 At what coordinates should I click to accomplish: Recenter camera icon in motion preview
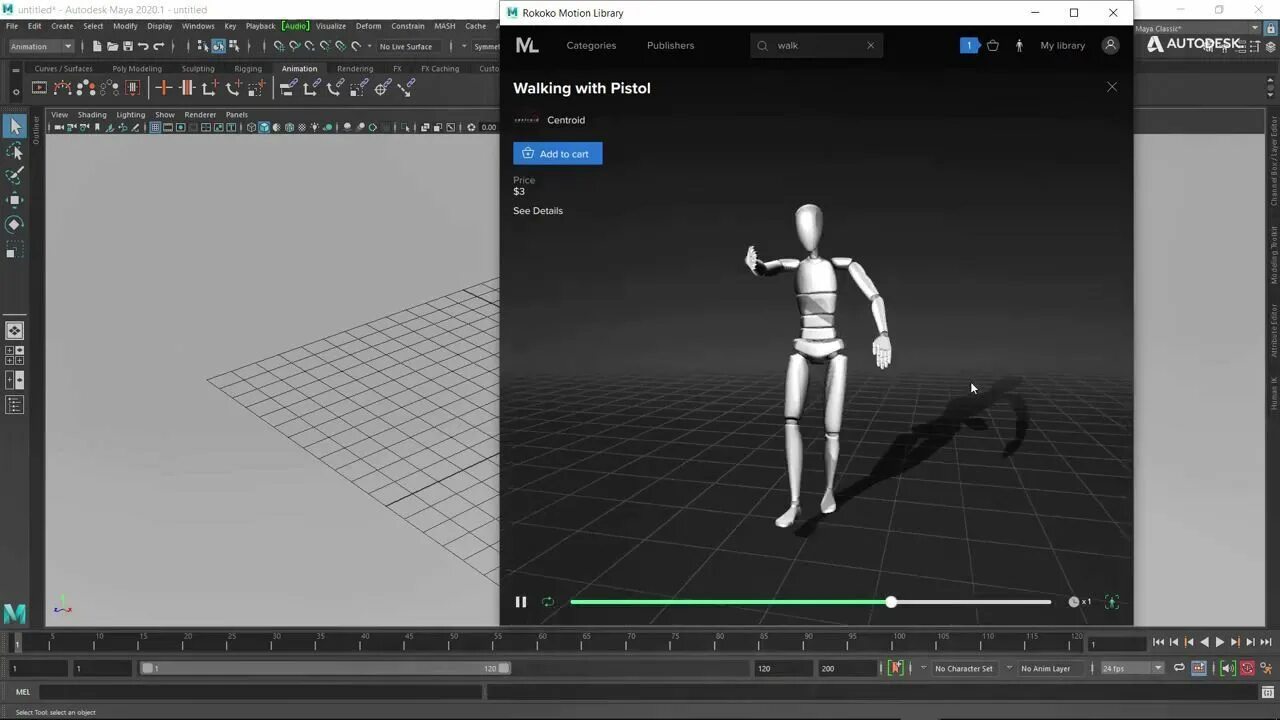[x=1112, y=602]
